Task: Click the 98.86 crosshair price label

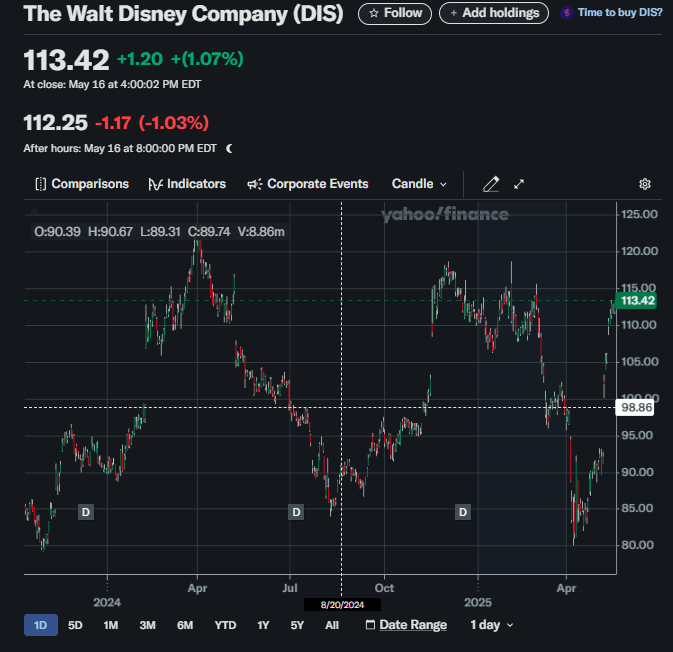Action: pos(636,407)
